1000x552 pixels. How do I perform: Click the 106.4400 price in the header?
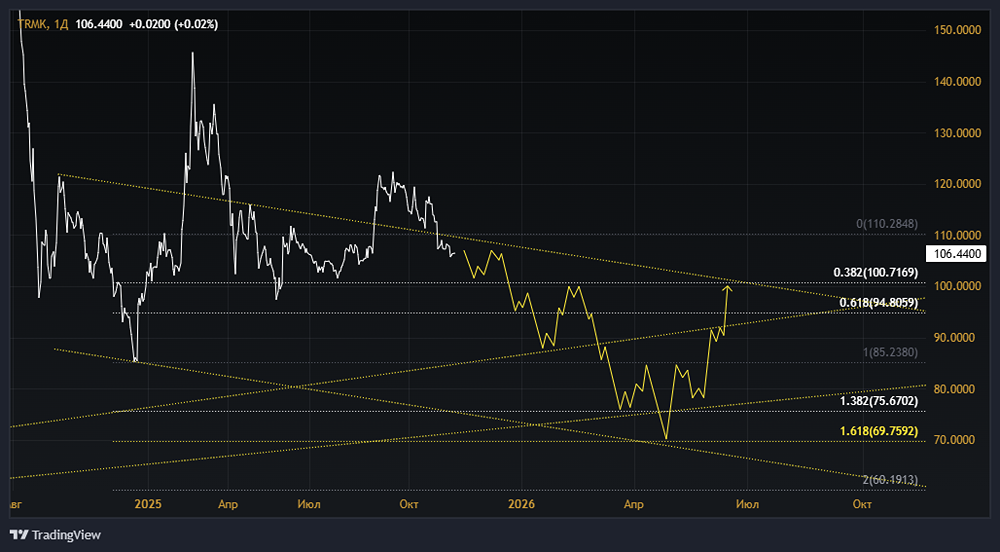99,24
